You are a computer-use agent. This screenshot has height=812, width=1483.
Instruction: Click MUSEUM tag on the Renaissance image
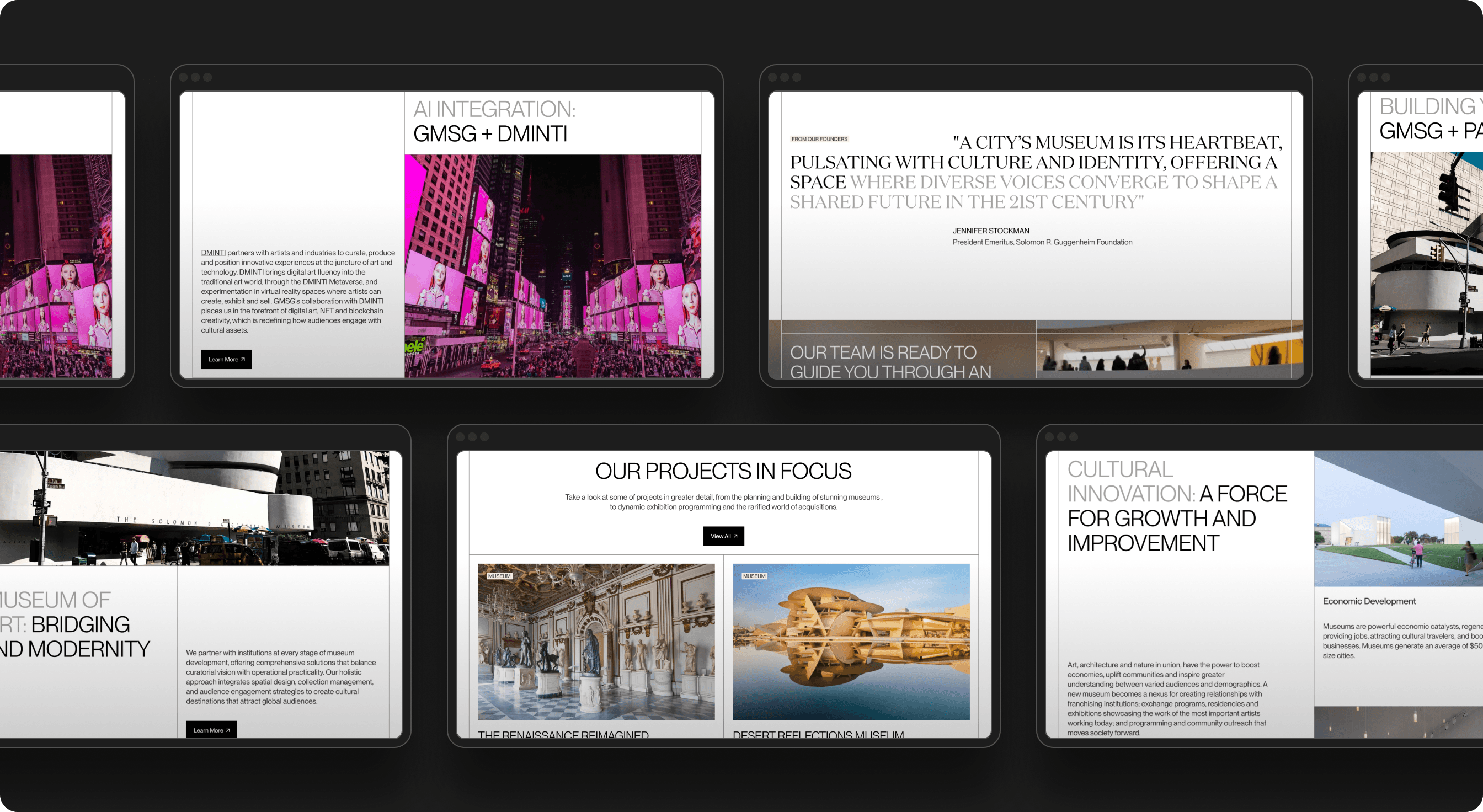[x=499, y=576]
